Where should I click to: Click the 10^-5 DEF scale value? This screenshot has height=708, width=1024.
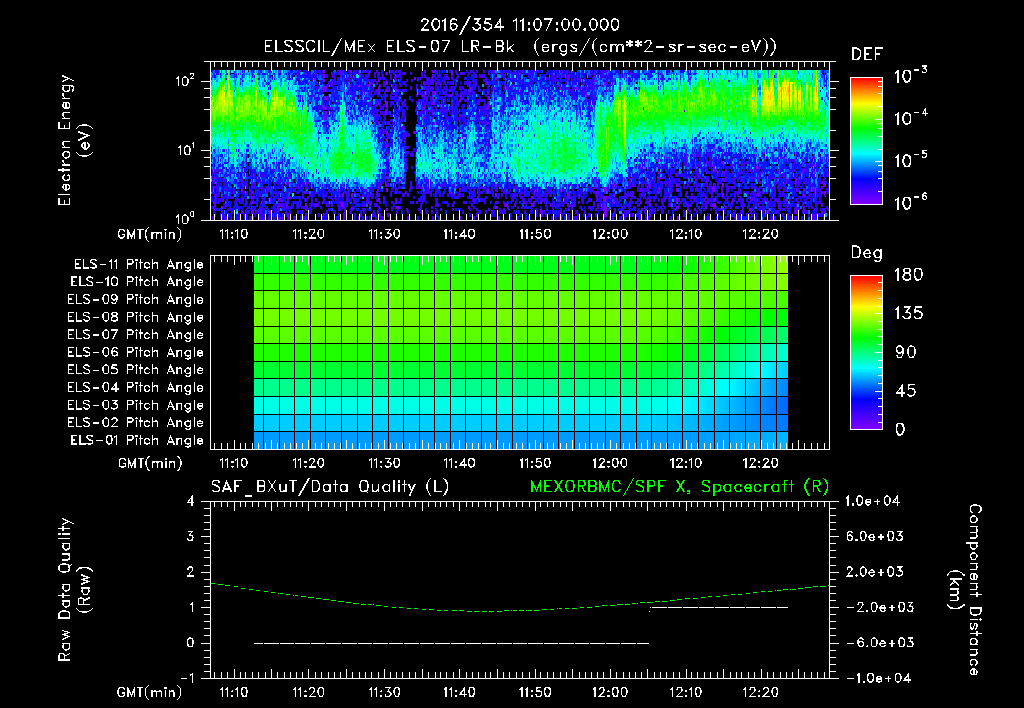tap(910, 159)
